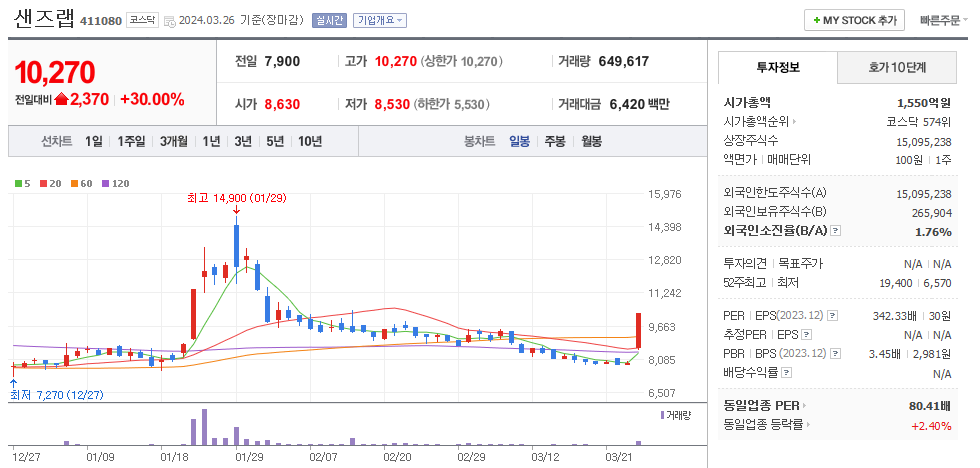Click the 시가 8,630 value
Image resolution: width=980 pixels, height=468 pixels.
click(x=282, y=104)
